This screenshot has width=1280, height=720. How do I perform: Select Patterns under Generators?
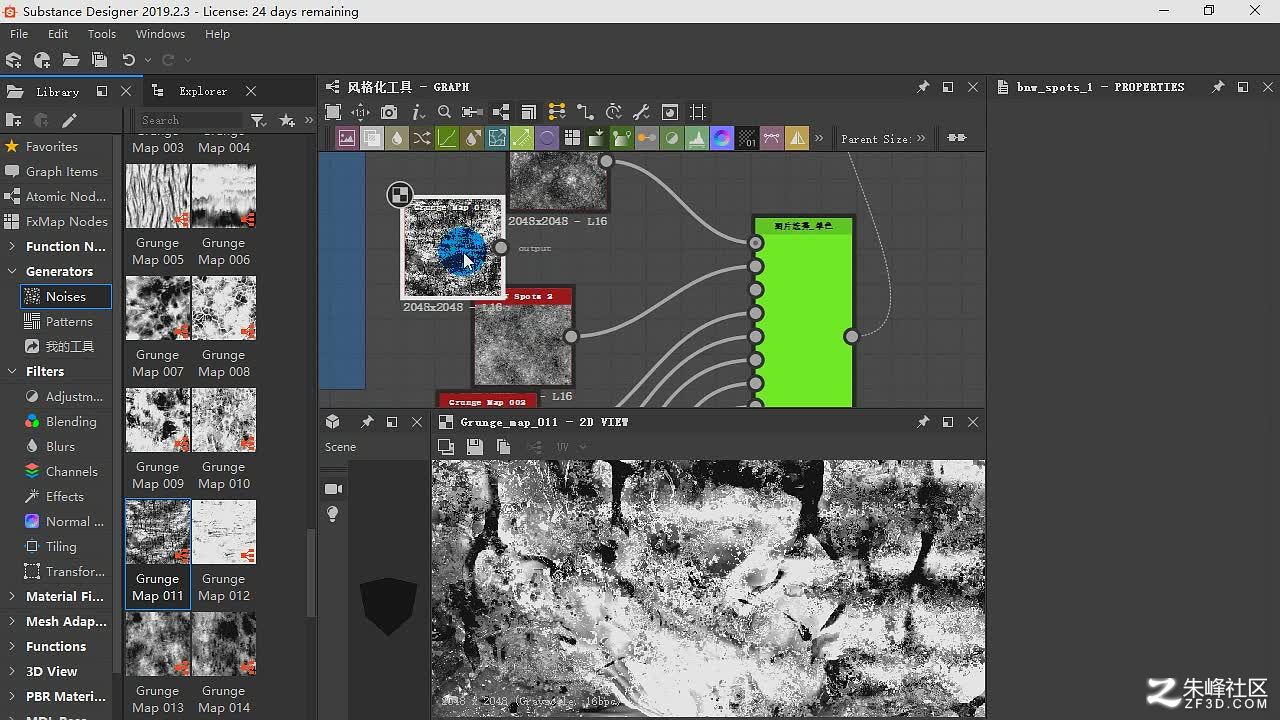(69, 321)
